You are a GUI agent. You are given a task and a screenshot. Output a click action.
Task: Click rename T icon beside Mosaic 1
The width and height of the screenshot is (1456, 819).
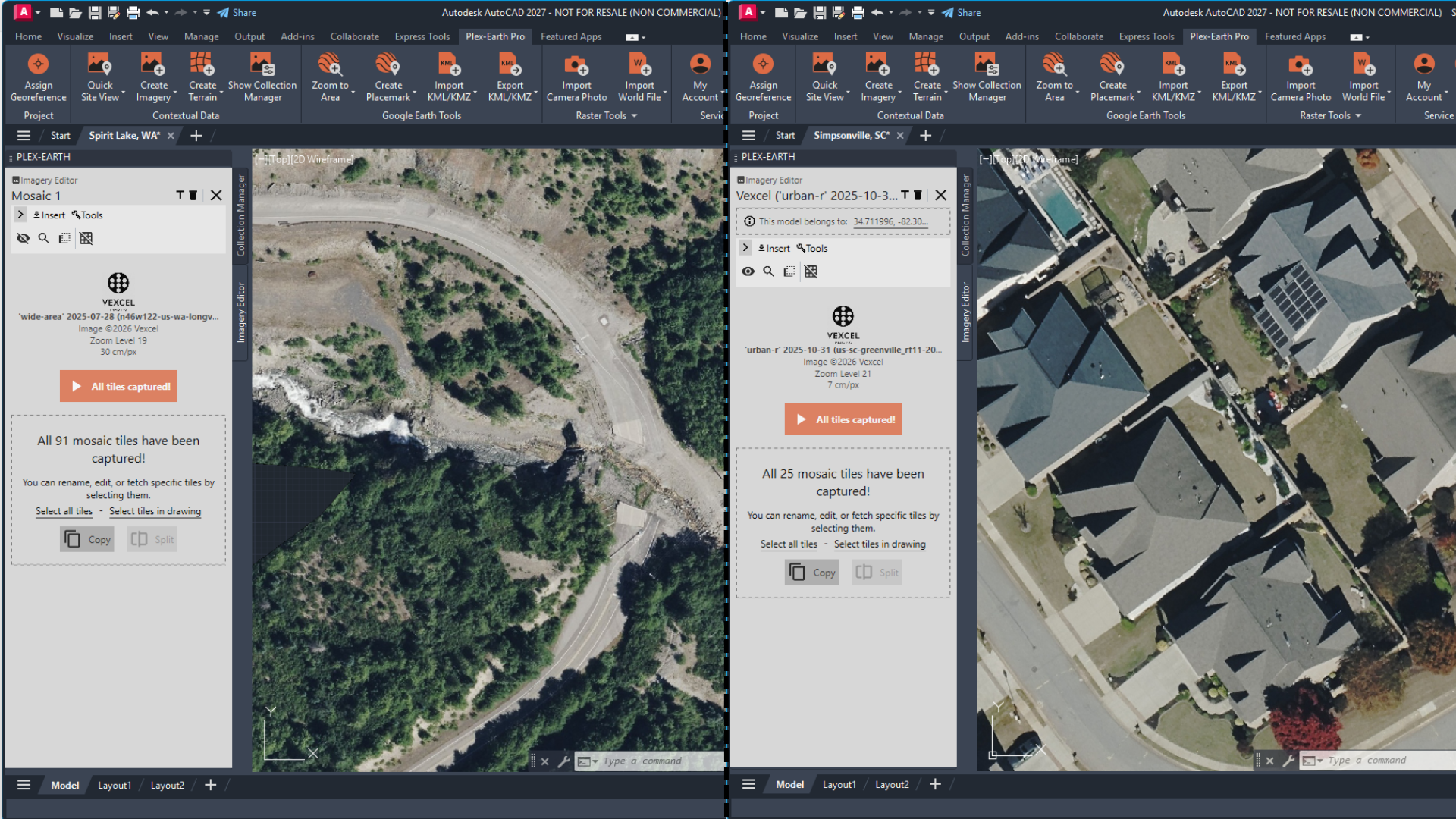(x=180, y=195)
